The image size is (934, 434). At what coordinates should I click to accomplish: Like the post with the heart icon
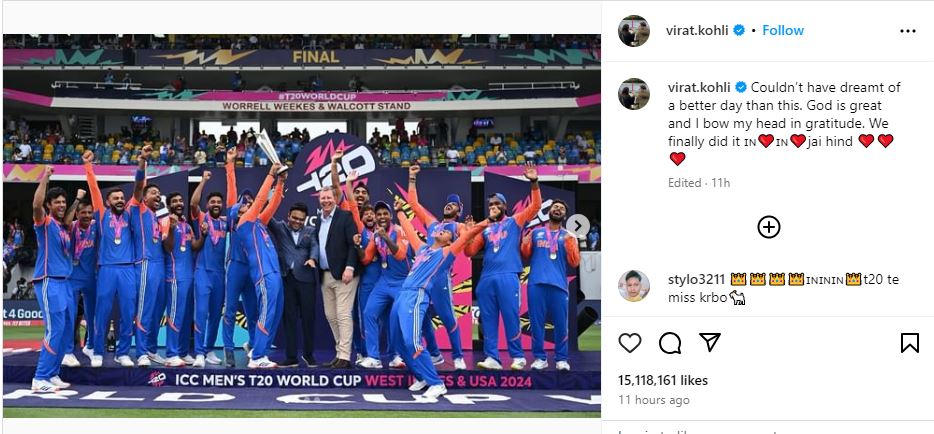click(629, 343)
